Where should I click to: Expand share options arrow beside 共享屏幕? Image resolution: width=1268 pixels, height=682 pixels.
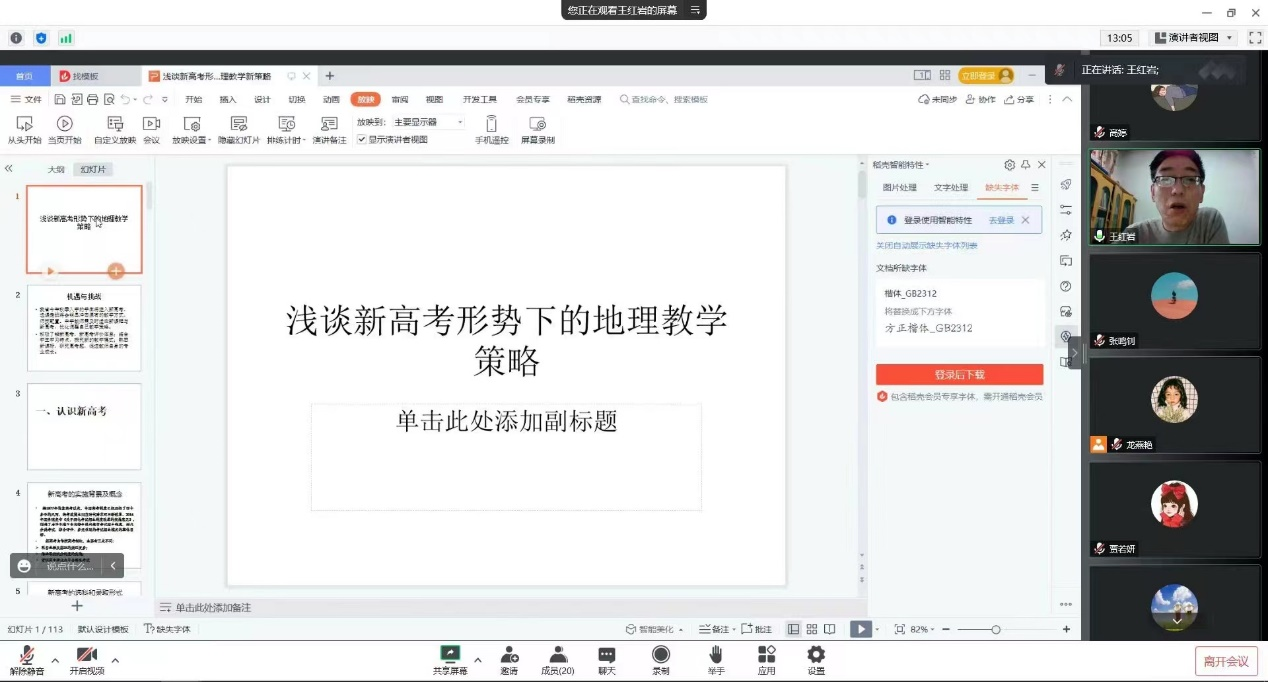point(477,660)
